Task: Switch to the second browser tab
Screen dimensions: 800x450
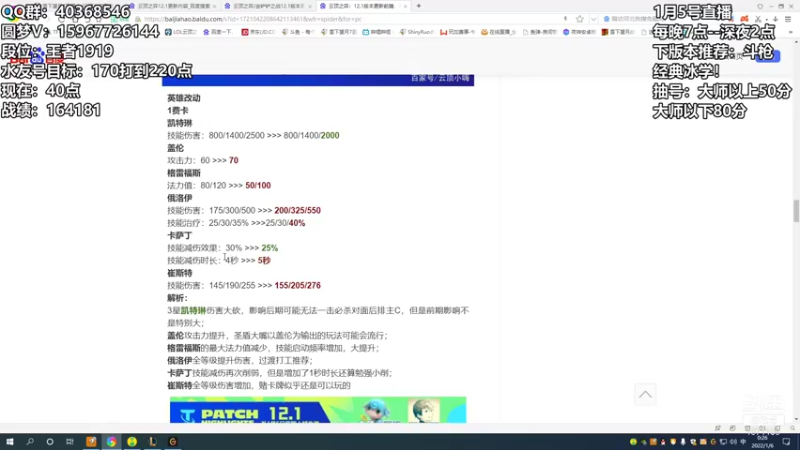Action: [x=267, y=6]
